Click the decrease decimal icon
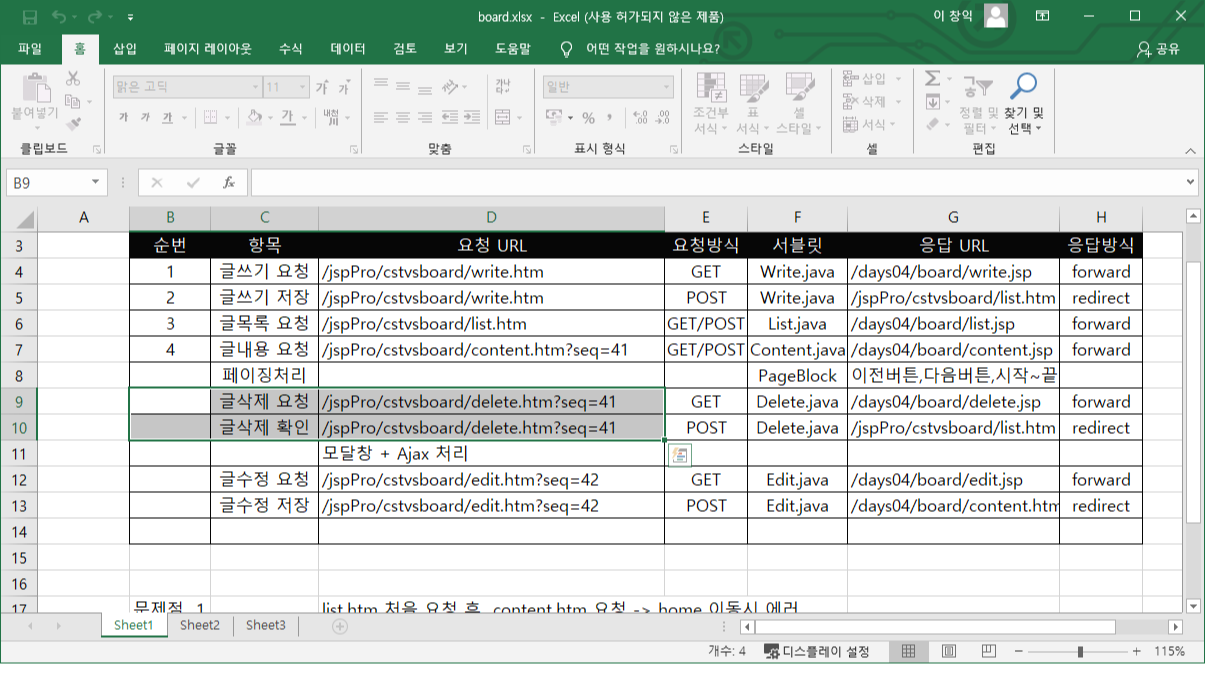 point(662,117)
